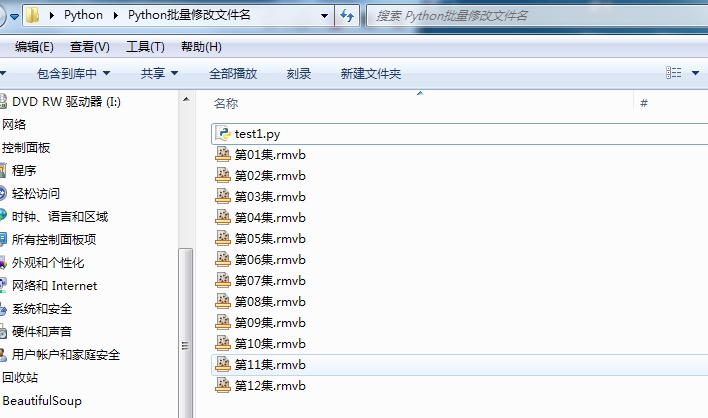This screenshot has height=418, width=708.
Task: Expand the breadcrumb arrow after Python
Action: click(116, 15)
